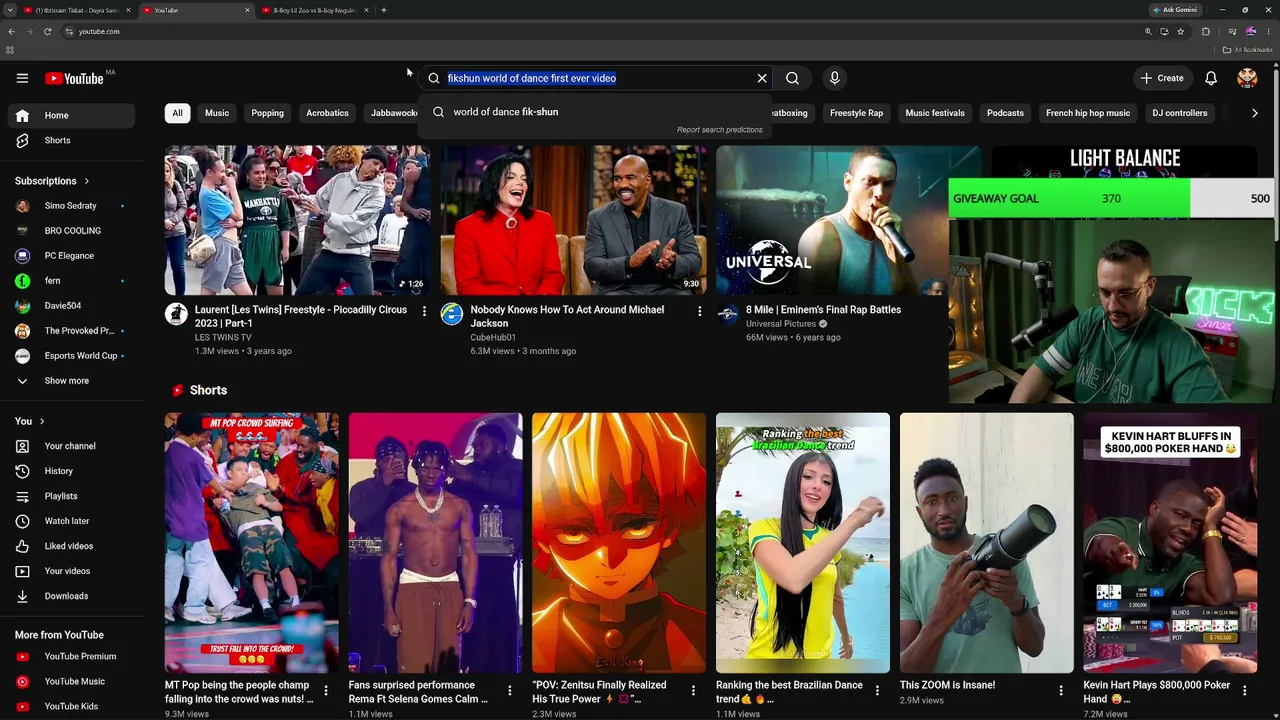
Task: Choose the "world of dance fik-shun" suggestion
Action: (595, 112)
